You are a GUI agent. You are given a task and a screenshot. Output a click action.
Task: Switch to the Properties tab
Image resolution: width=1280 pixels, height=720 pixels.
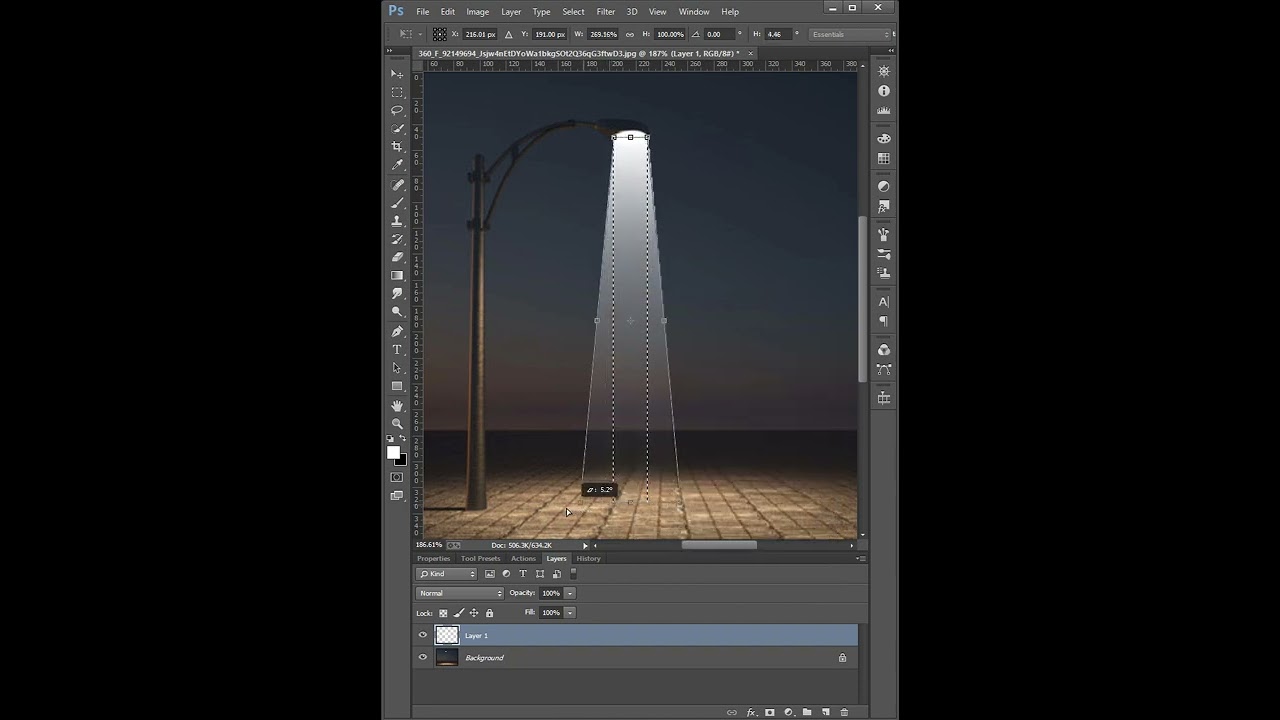(x=433, y=558)
